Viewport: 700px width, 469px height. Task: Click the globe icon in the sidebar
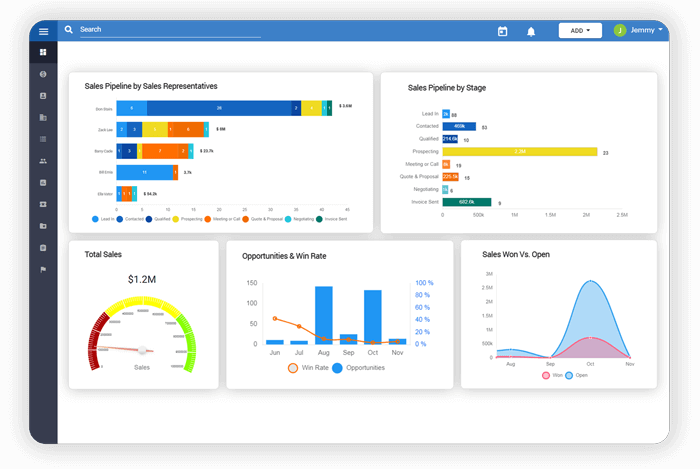click(43, 75)
